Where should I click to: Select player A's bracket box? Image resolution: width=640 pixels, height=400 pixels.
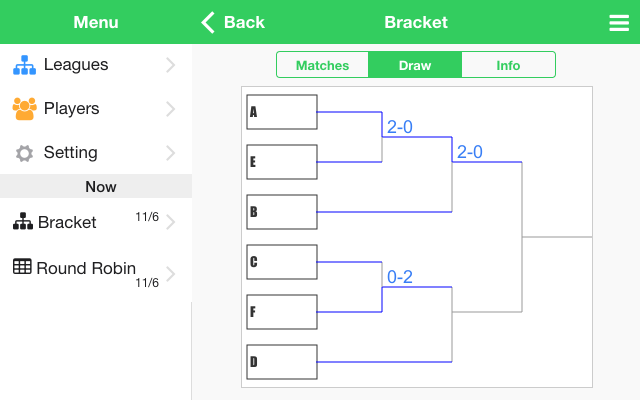tap(282, 112)
